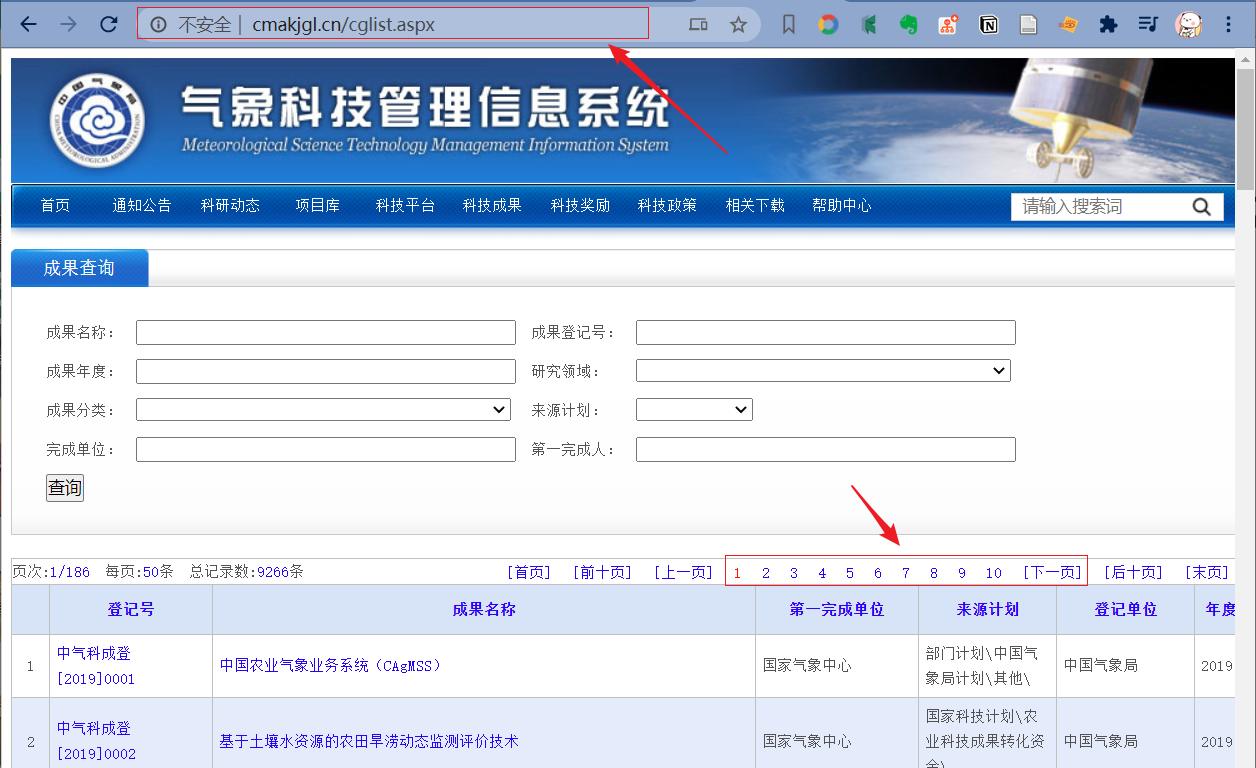Click the browser back arrow
1256x768 pixels.
point(28,25)
